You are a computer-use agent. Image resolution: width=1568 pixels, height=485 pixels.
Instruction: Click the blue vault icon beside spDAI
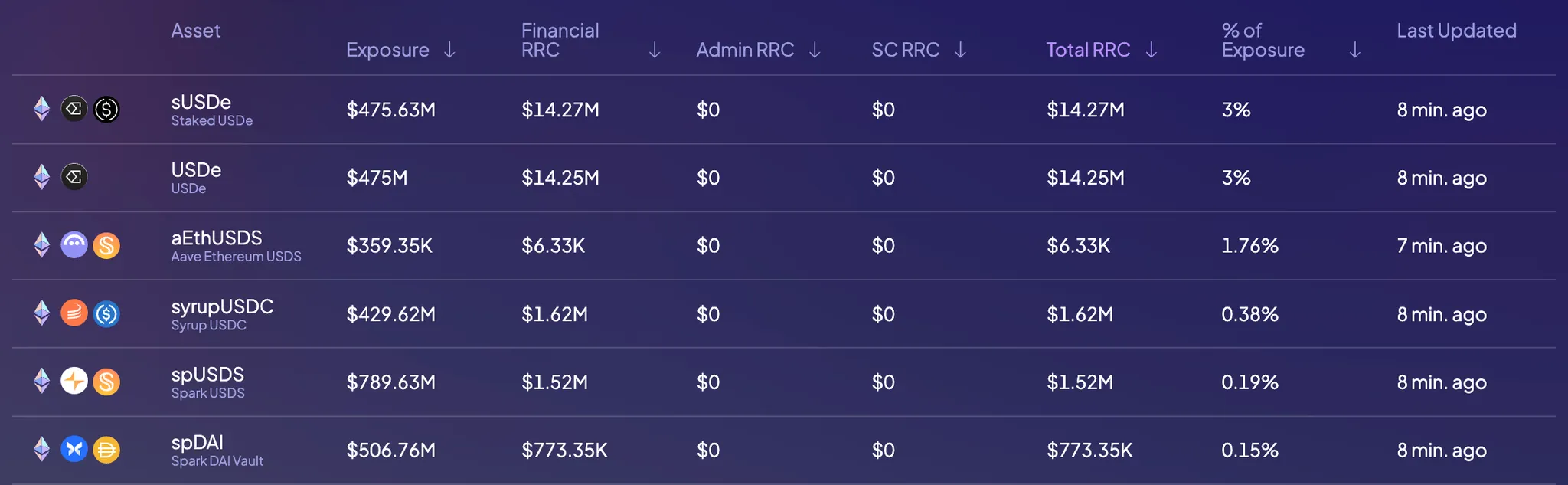click(x=74, y=450)
